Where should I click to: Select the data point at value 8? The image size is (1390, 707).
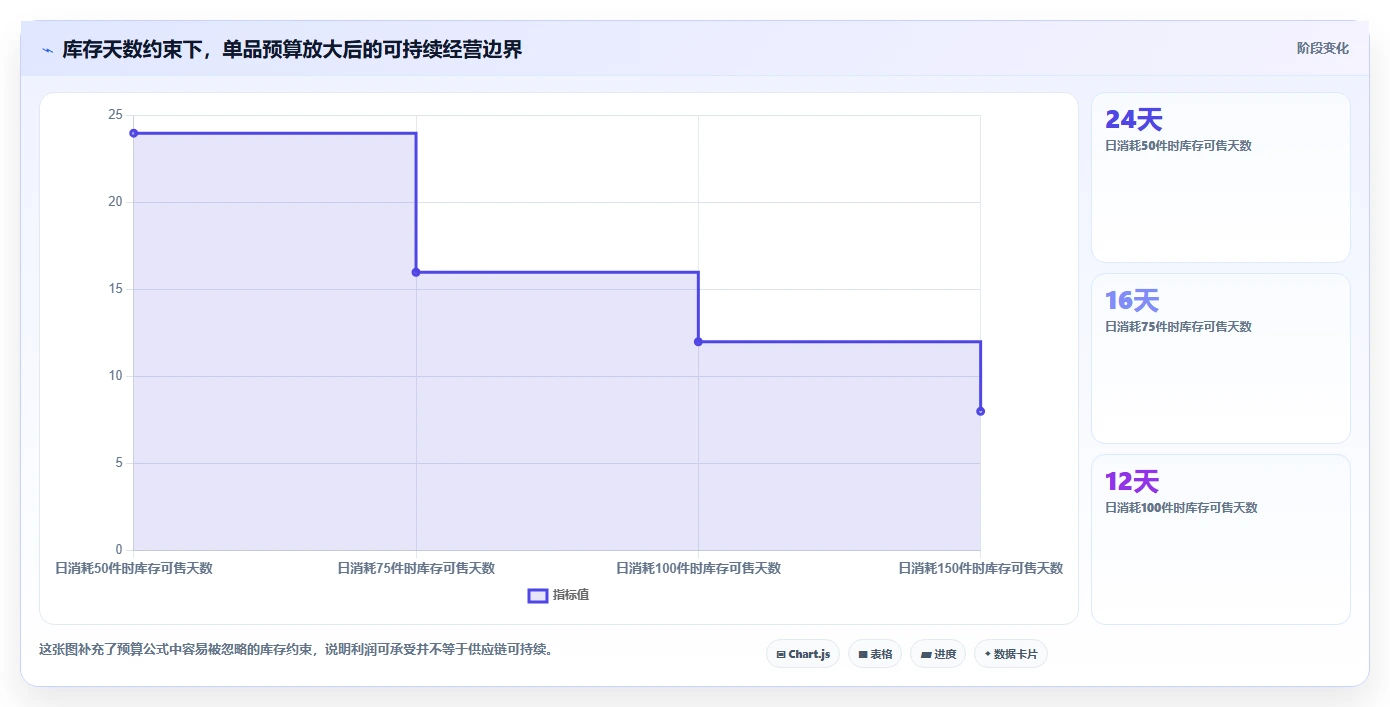980,411
